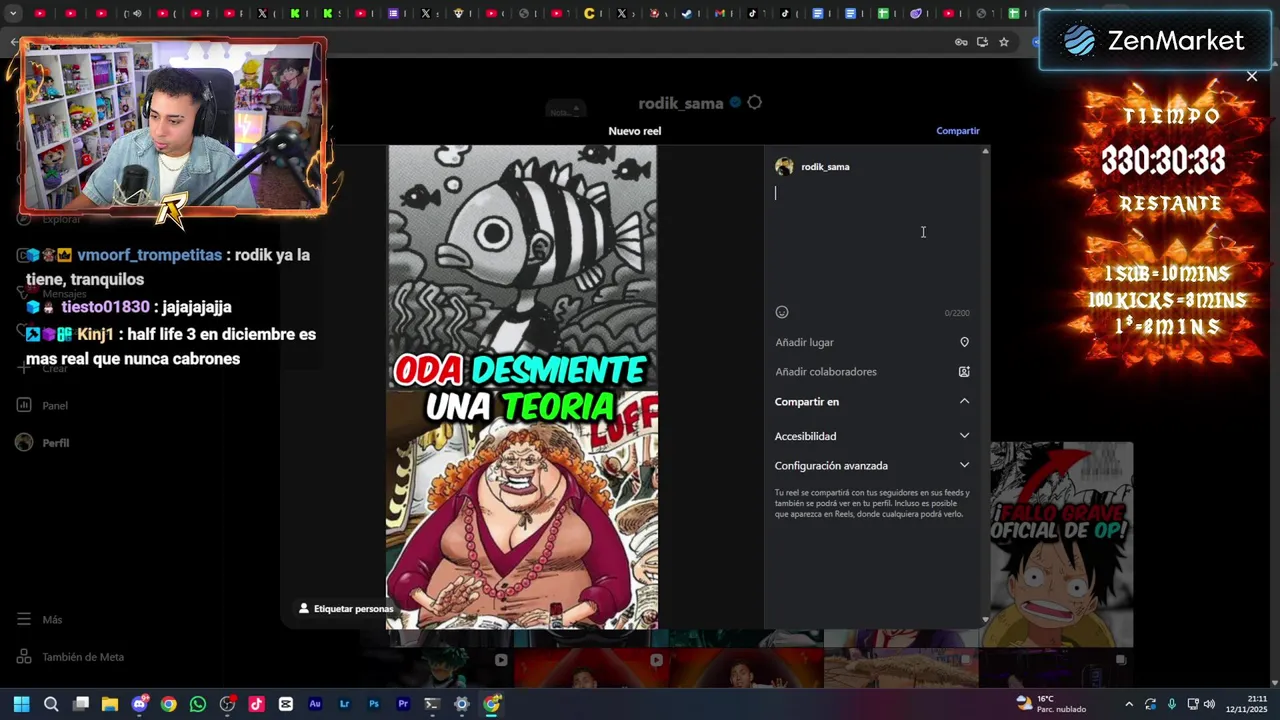Launch Adobe Lightroom from taskbar
1280x720 pixels.
[x=344, y=704]
